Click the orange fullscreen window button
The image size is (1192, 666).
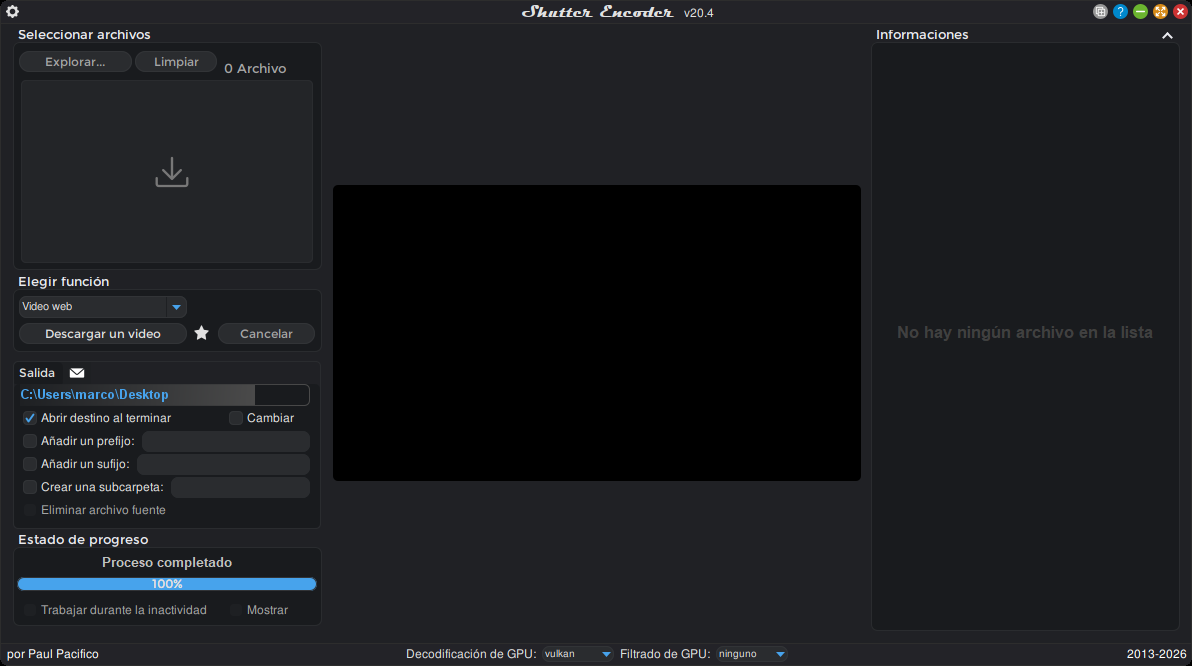click(x=1160, y=11)
